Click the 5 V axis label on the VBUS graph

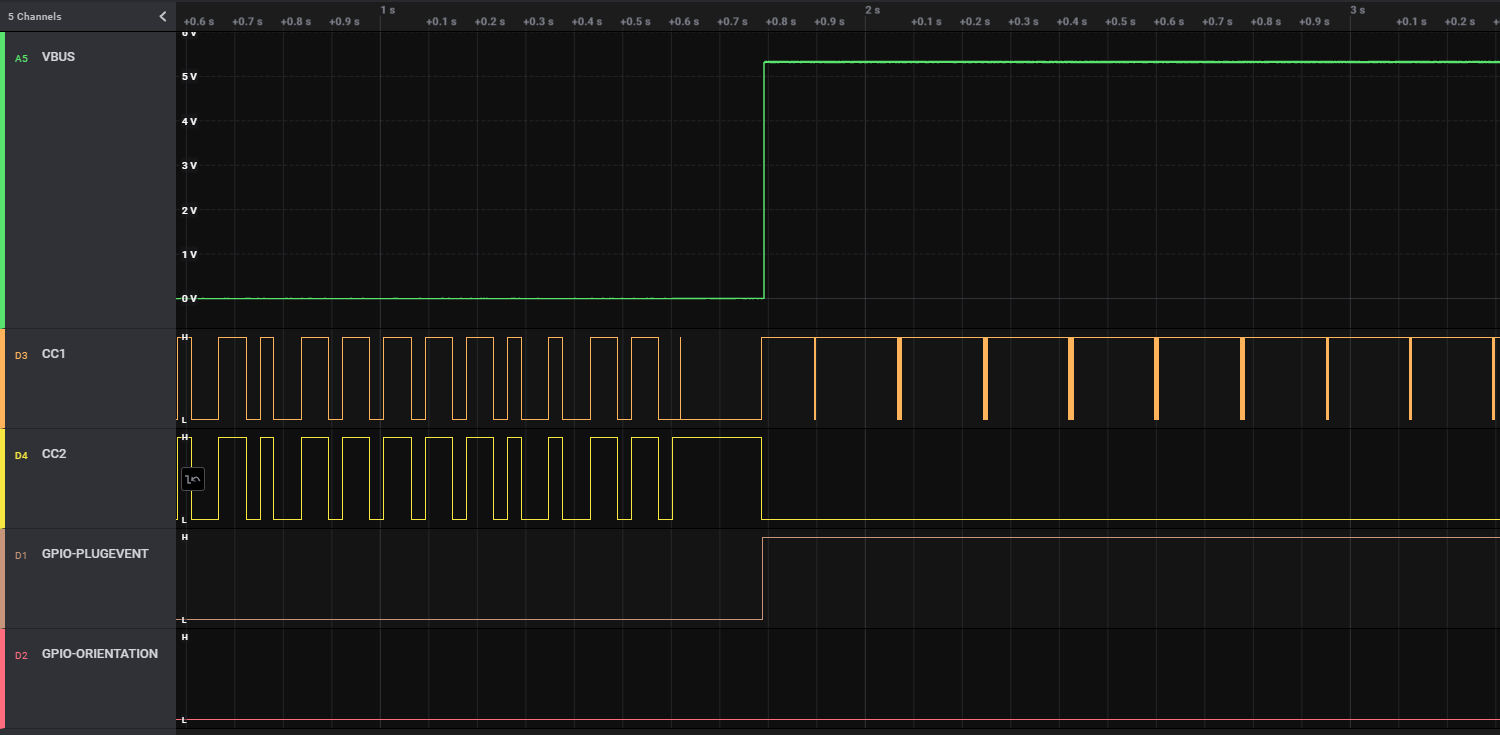(x=189, y=77)
